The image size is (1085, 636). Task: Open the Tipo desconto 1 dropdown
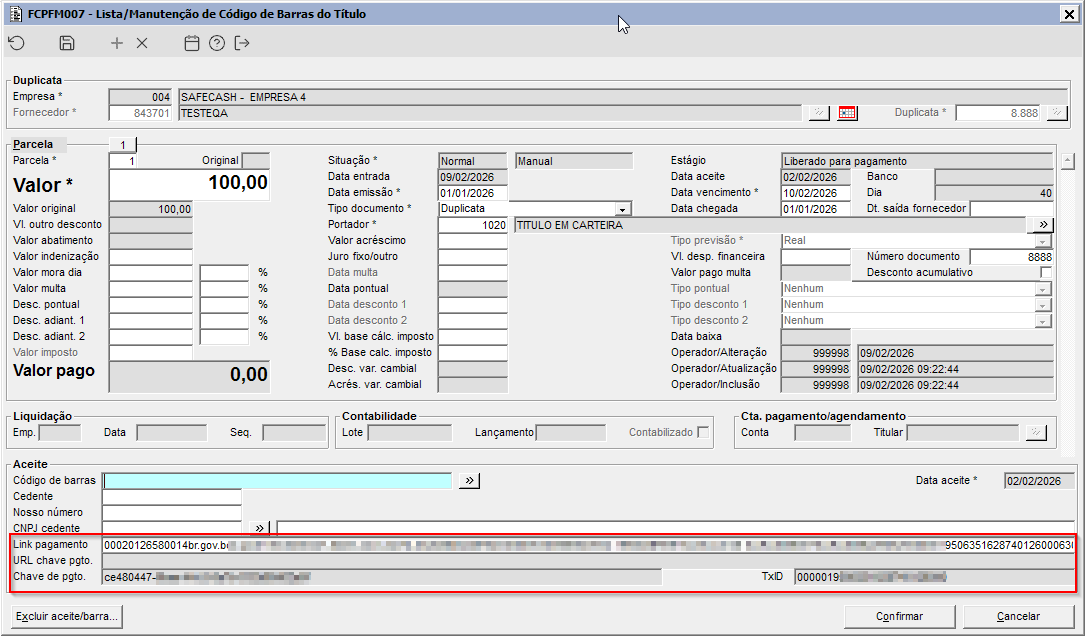pos(1042,305)
